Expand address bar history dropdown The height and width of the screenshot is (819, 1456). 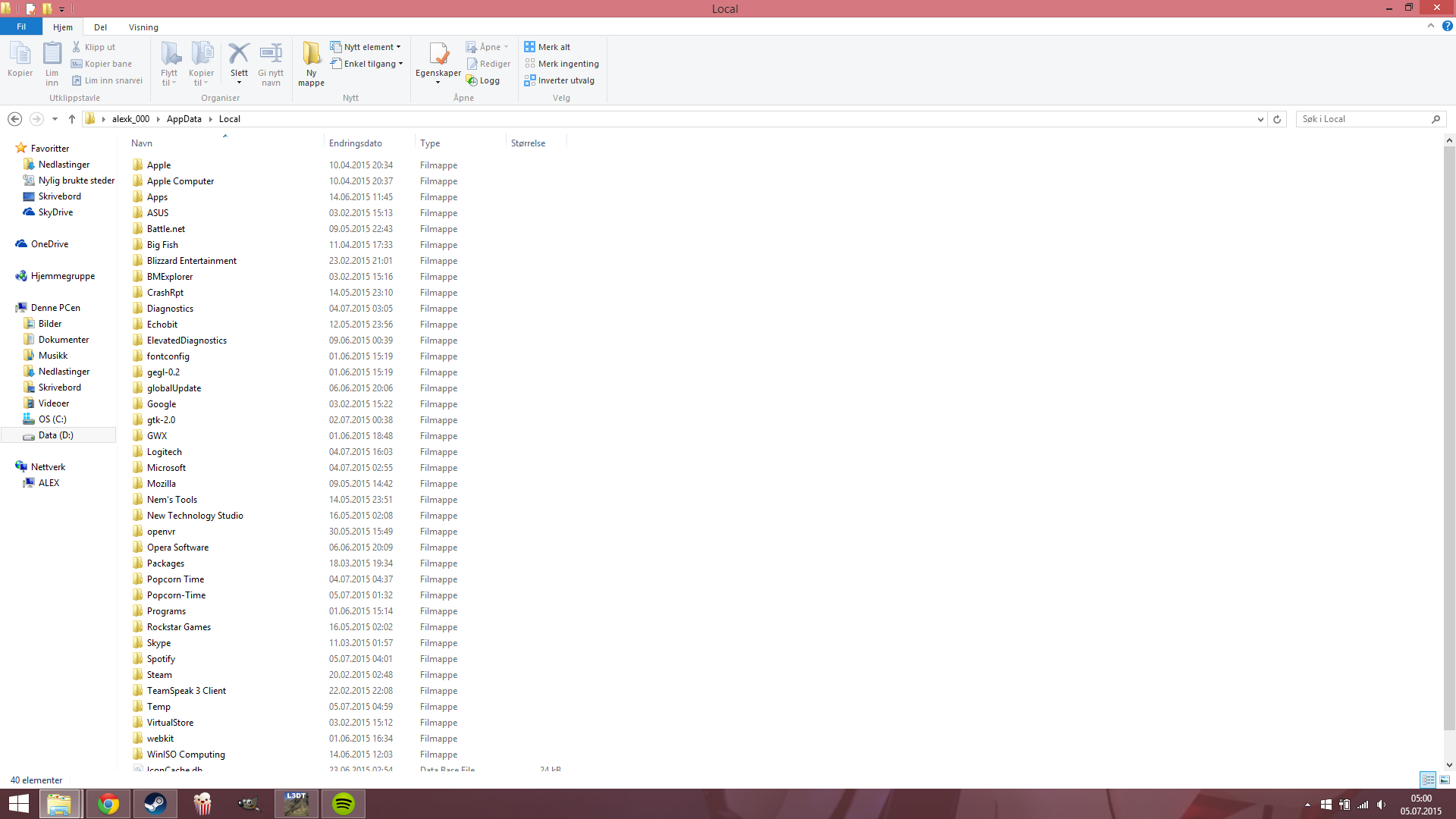[x=1260, y=119]
